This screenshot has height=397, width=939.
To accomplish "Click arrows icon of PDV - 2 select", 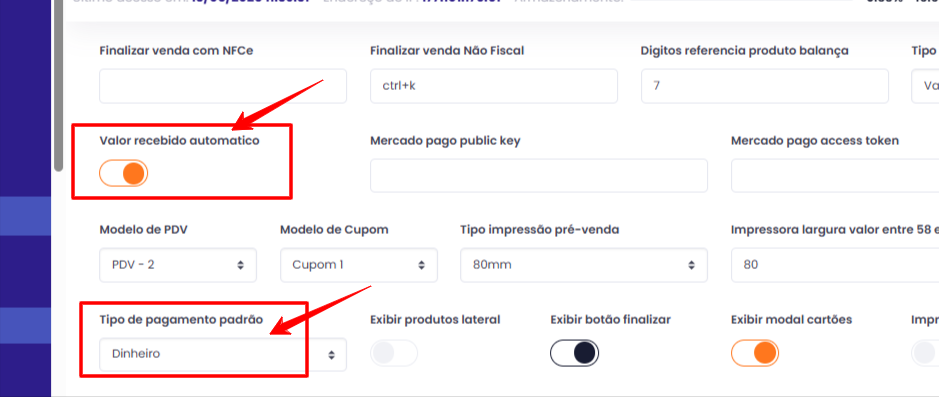I will click(x=241, y=265).
